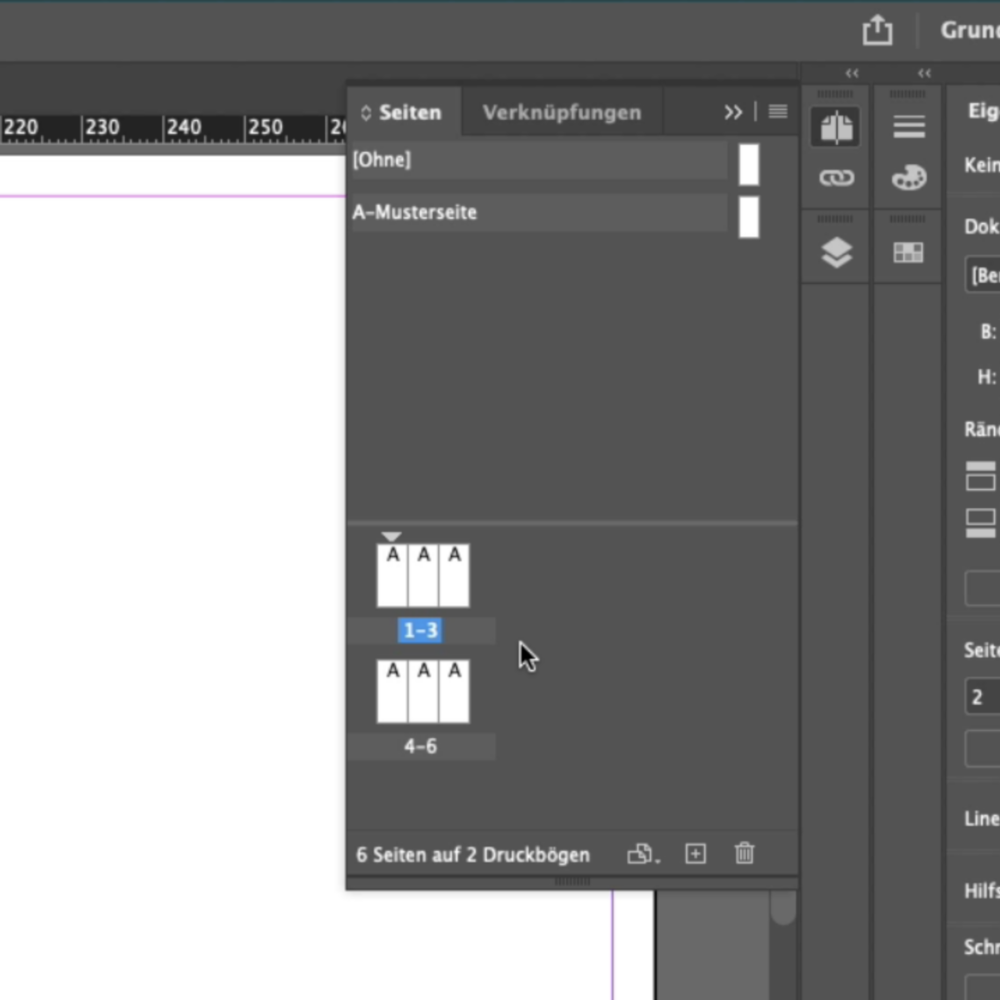Click the 4-6 spread label
Screen dimensions: 1000x1000
(x=420, y=746)
